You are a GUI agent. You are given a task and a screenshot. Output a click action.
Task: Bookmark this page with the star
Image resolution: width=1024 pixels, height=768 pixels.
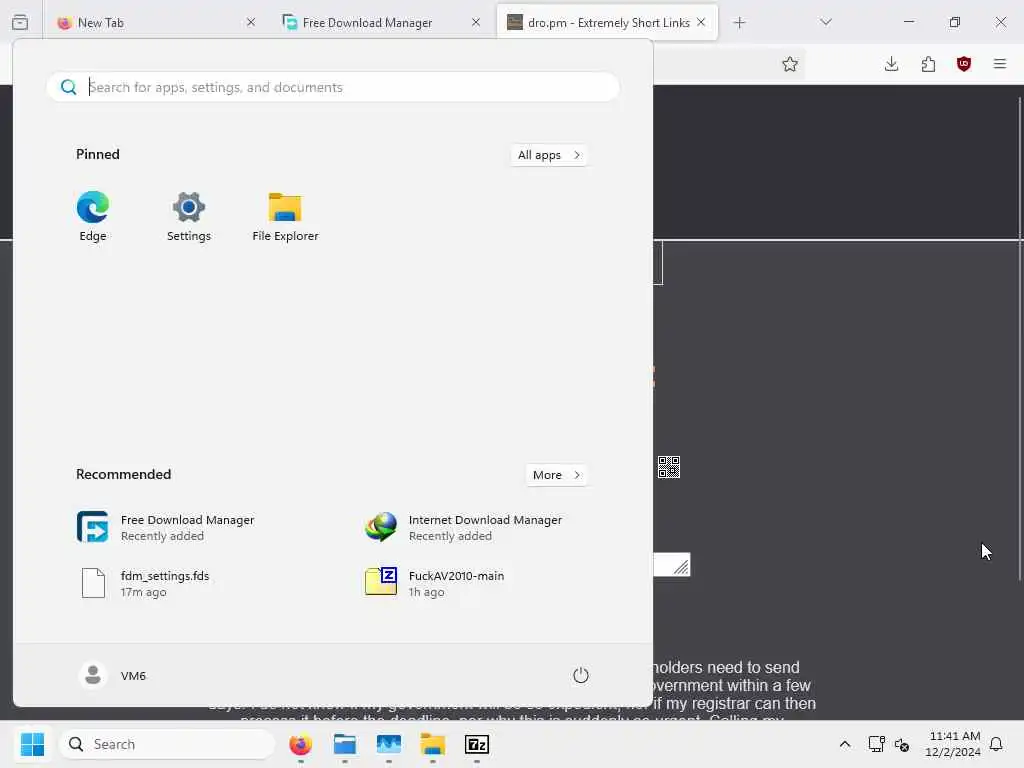tap(790, 64)
